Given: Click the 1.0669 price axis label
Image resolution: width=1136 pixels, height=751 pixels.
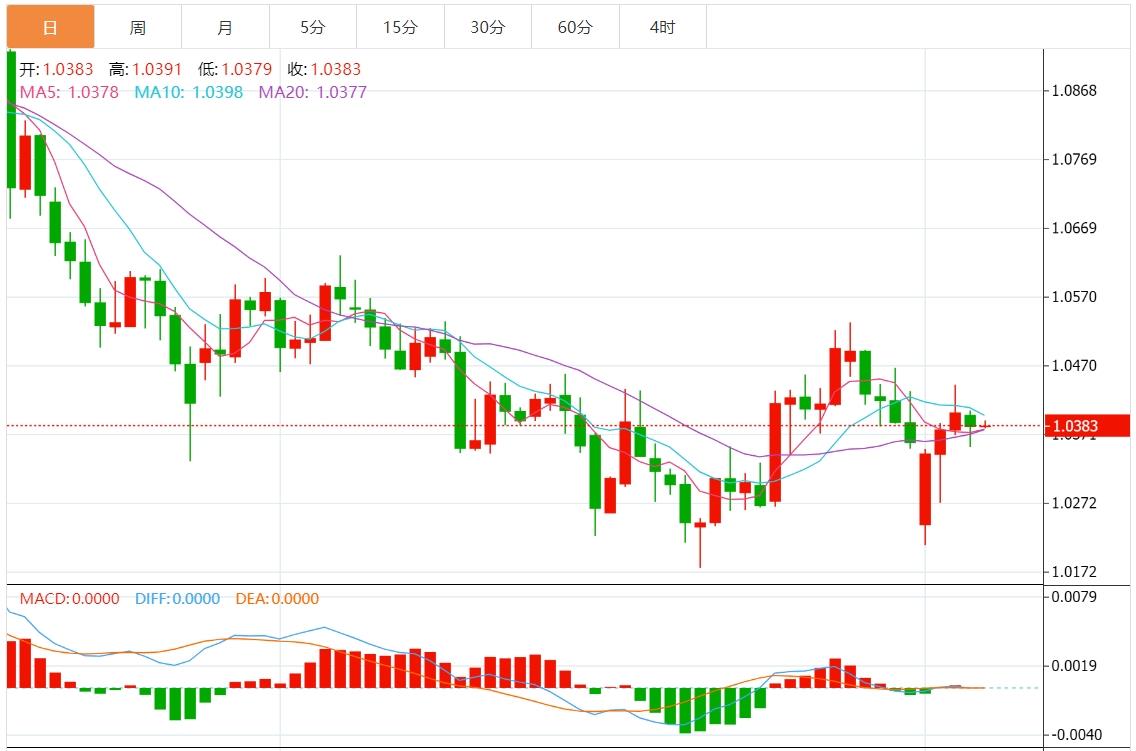Looking at the screenshot, I should tap(1074, 228).
